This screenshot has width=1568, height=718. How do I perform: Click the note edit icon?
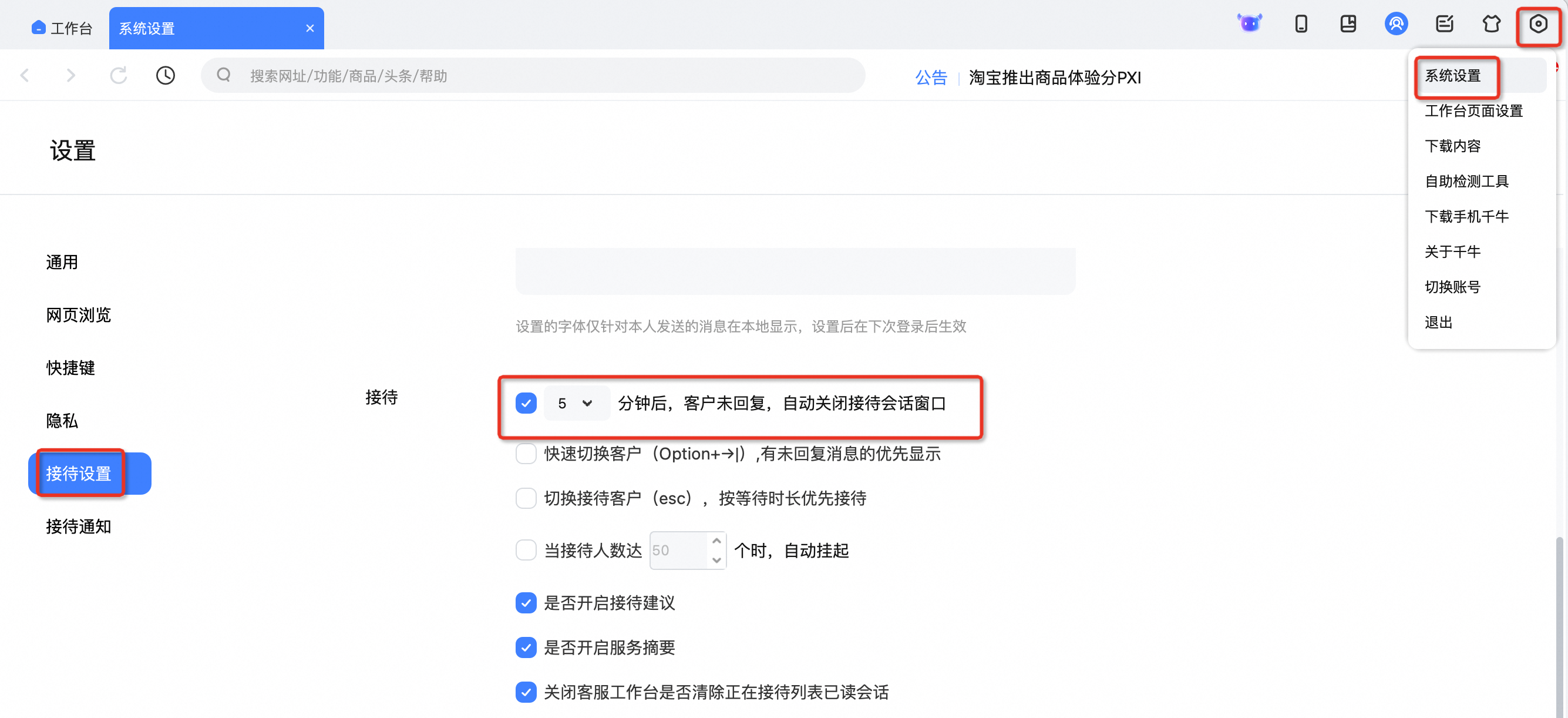(1444, 24)
